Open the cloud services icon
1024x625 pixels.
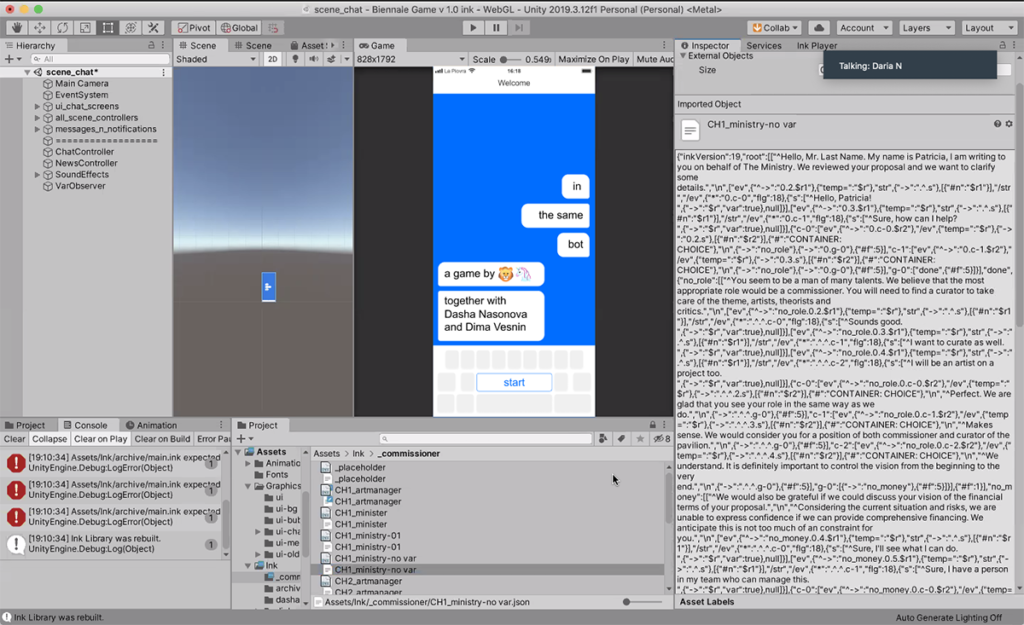click(819, 28)
